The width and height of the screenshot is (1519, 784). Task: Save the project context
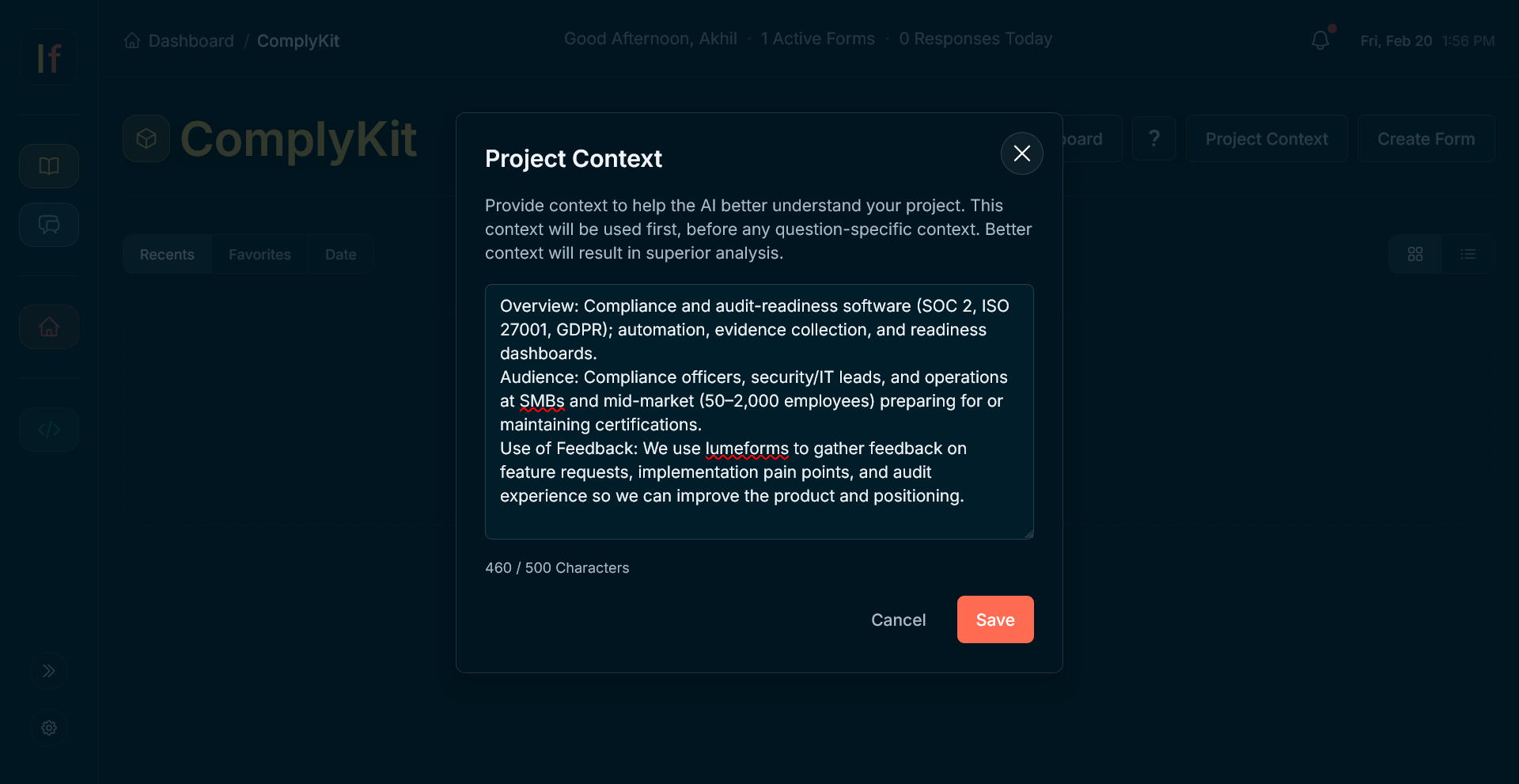click(x=994, y=619)
